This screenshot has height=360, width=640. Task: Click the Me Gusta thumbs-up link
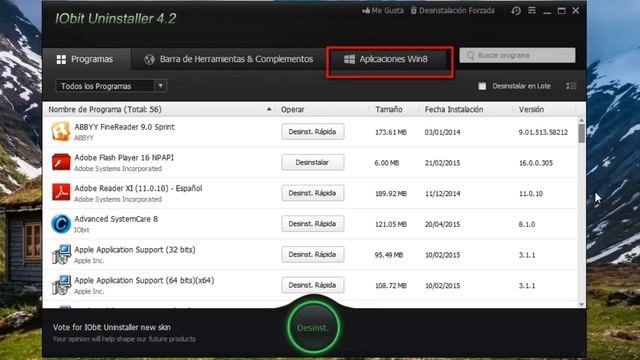[x=383, y=11]
